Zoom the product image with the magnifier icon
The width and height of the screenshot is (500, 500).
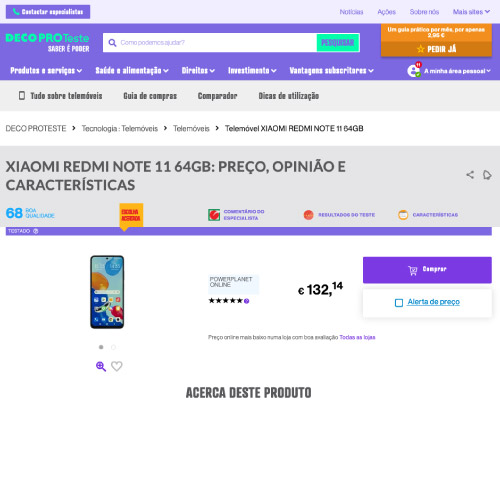click(x=101, y=366)
